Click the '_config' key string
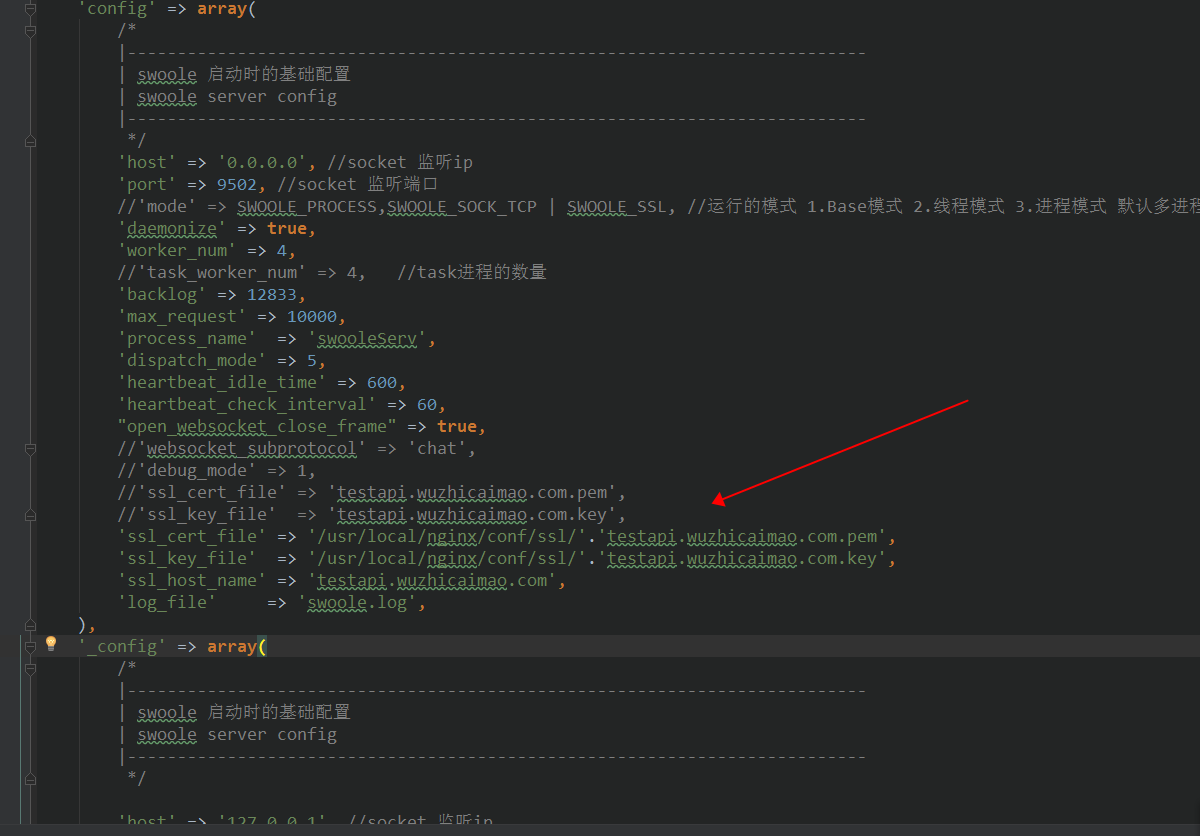This screenshot has height=836, width=1200. pos(123,647)
